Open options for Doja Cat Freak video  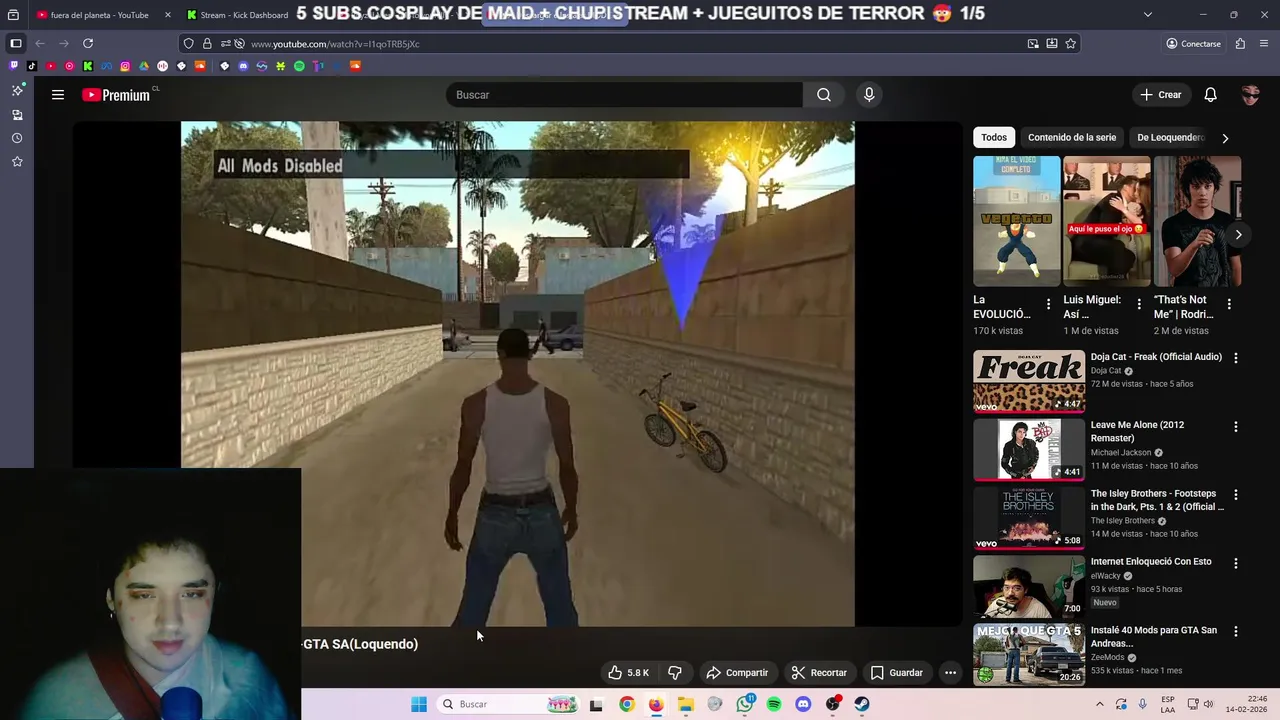click(1235, 358)
